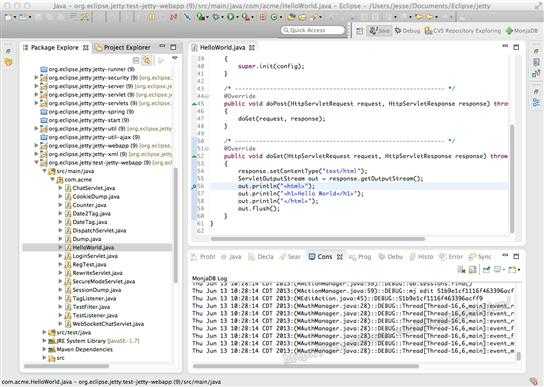Click the Console horizontal scrollbar
This screenshot has width=544, height=387.
pos(306,366)
